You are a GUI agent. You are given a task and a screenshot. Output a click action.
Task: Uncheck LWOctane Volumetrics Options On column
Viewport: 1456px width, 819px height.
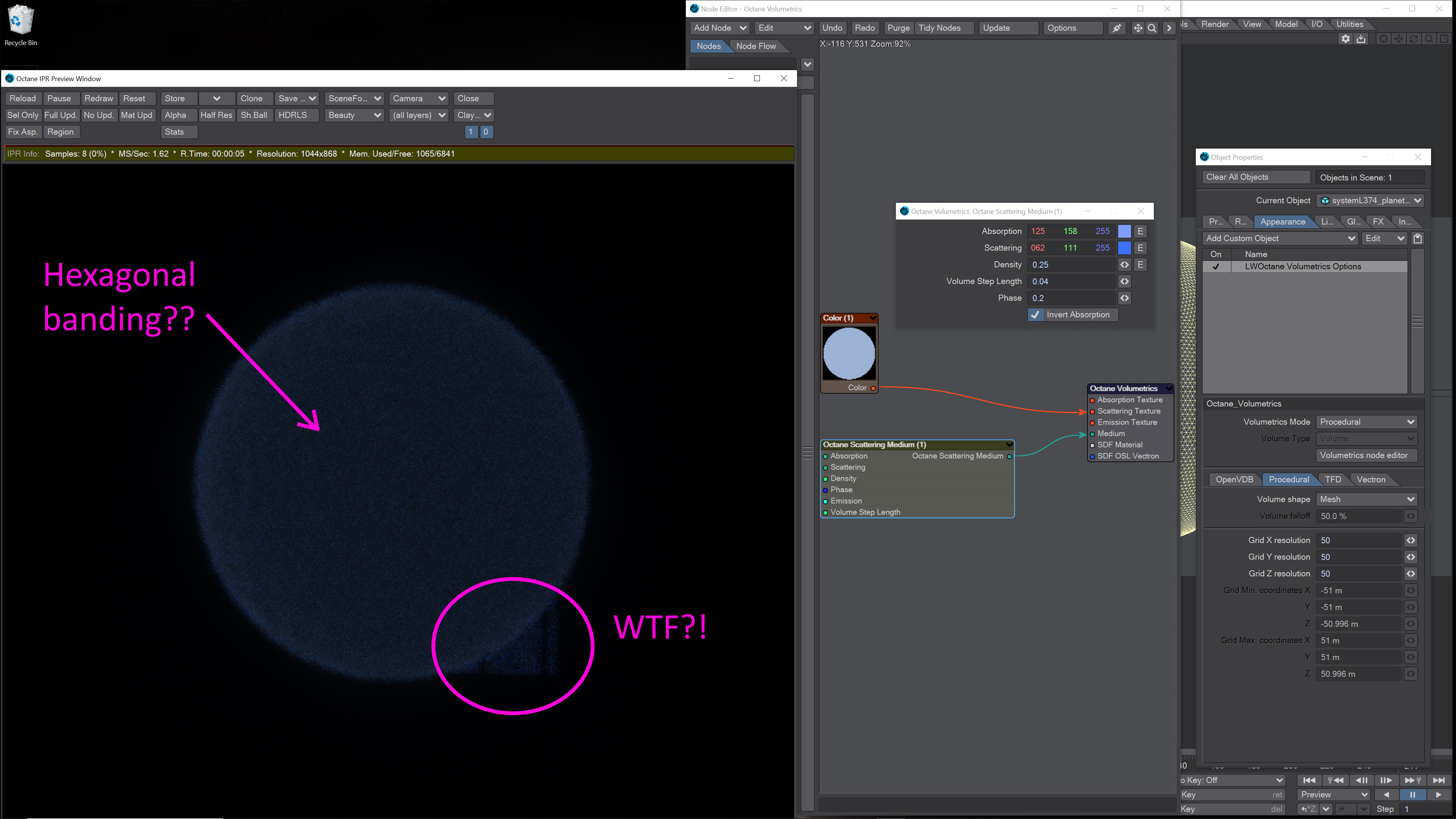point(1216,267)
